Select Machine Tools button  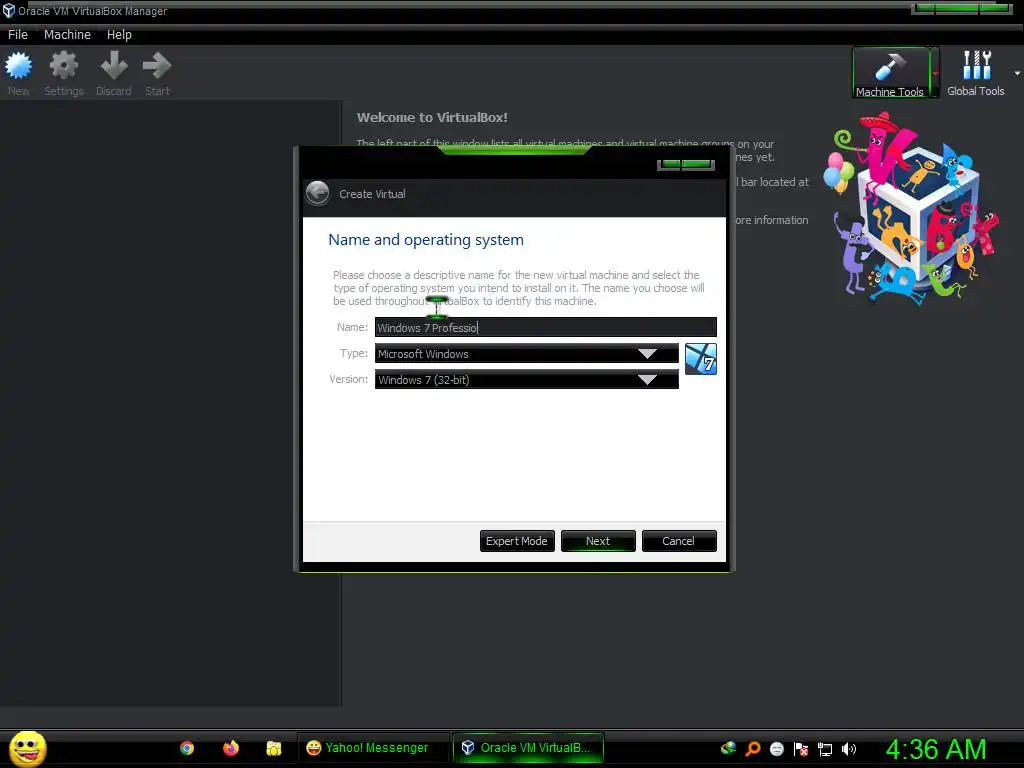coord(889,72)
